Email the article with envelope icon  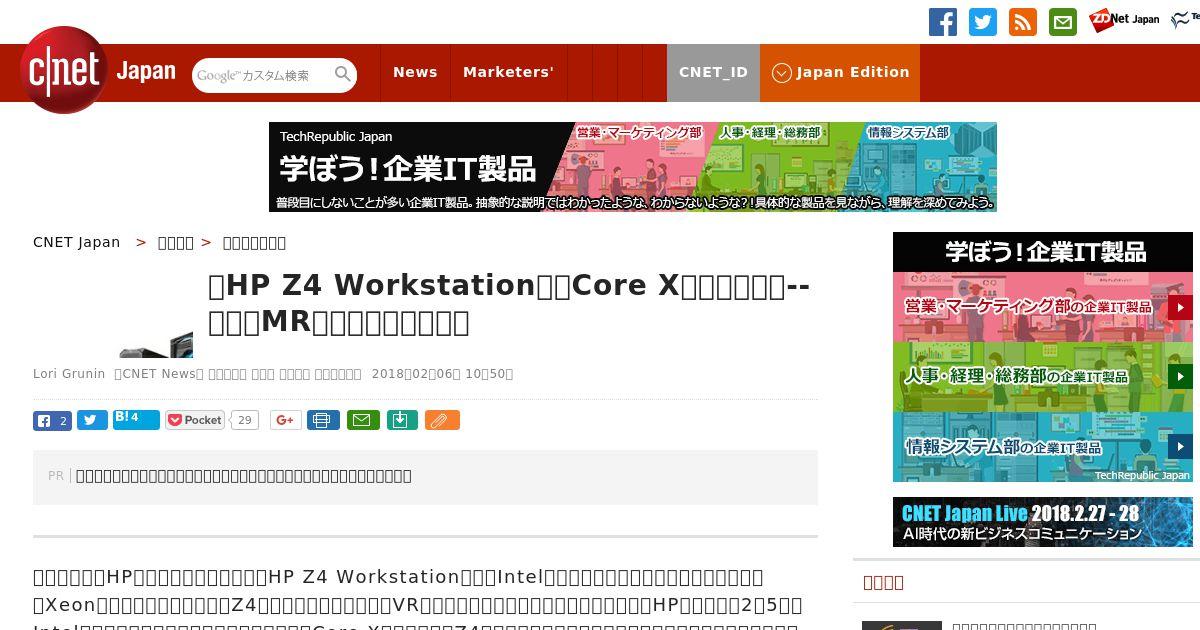pyautogui.click(x=363, y=420)
